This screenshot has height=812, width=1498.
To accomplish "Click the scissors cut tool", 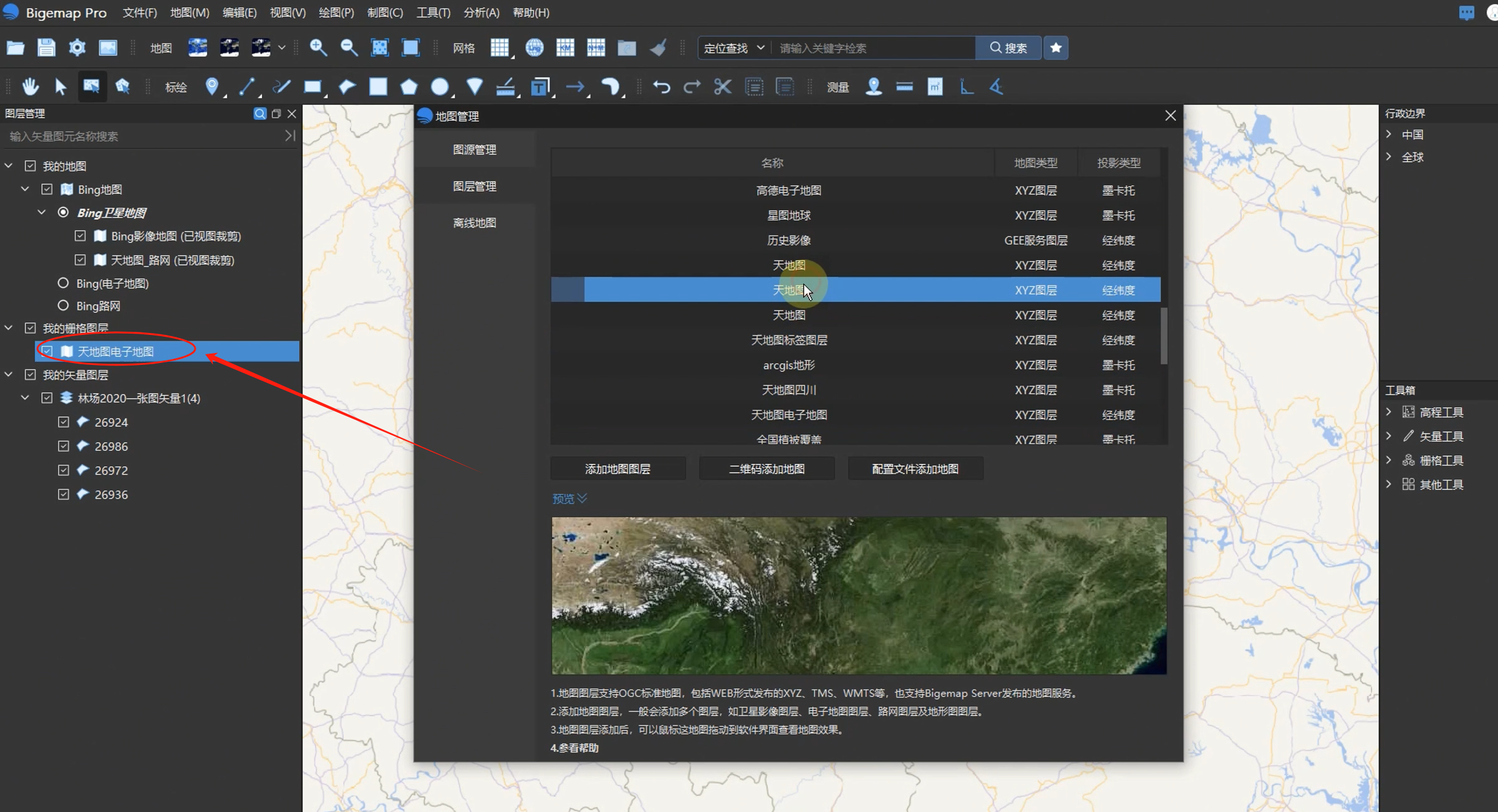I will pyautogui.click(x=722, y=87).
